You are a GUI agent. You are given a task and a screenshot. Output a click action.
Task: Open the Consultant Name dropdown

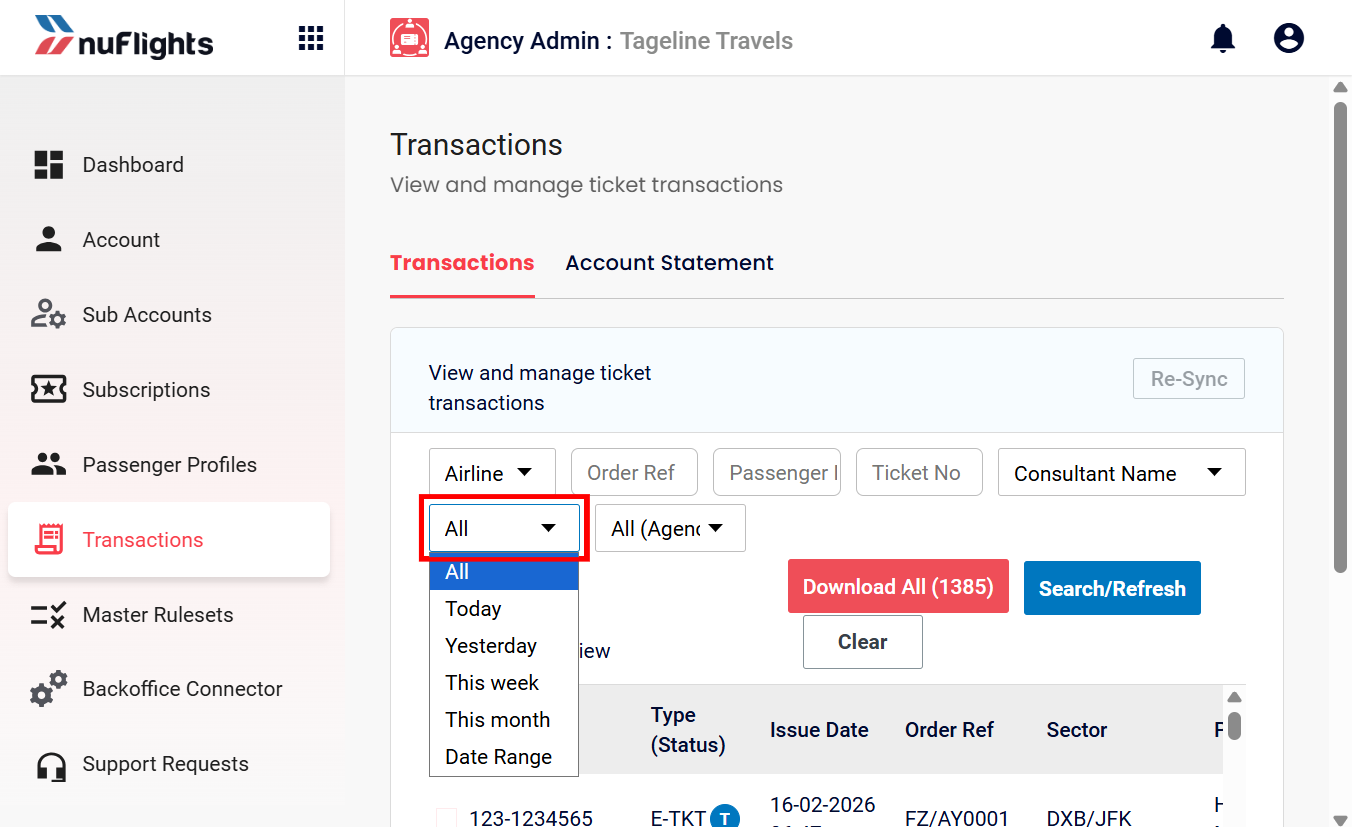[1121, 473]
